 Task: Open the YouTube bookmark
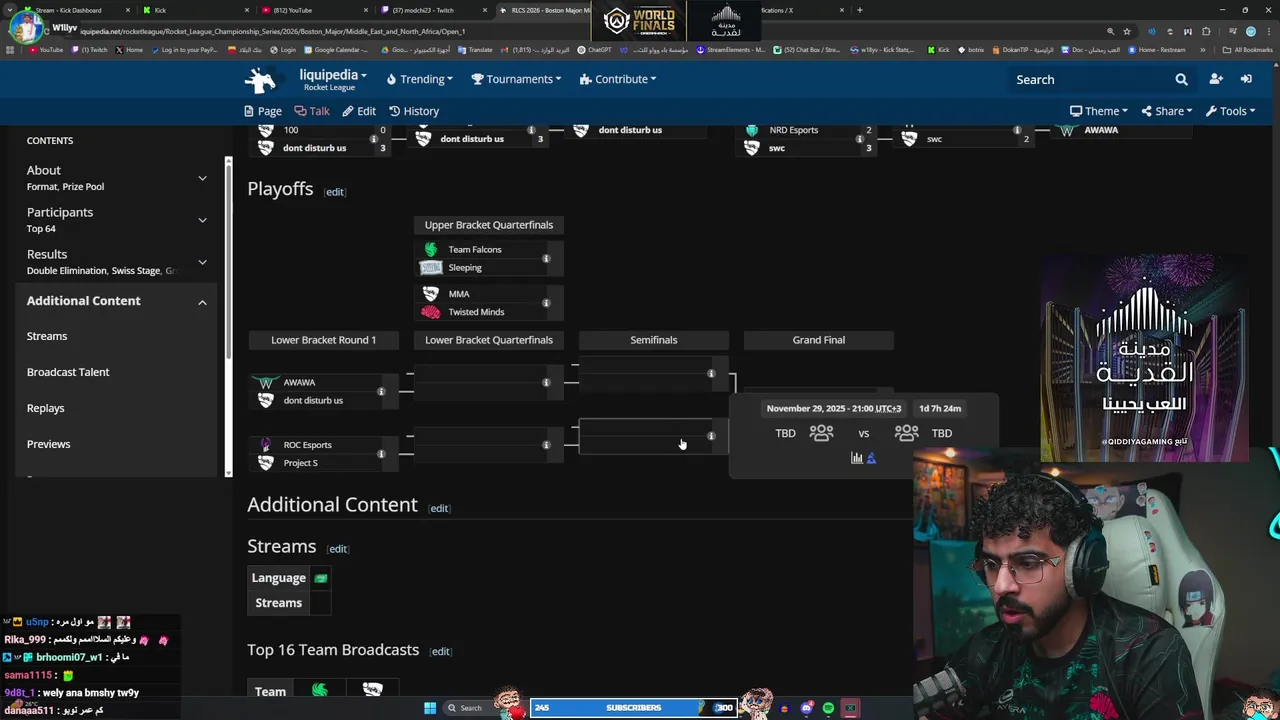click(47, 50)
